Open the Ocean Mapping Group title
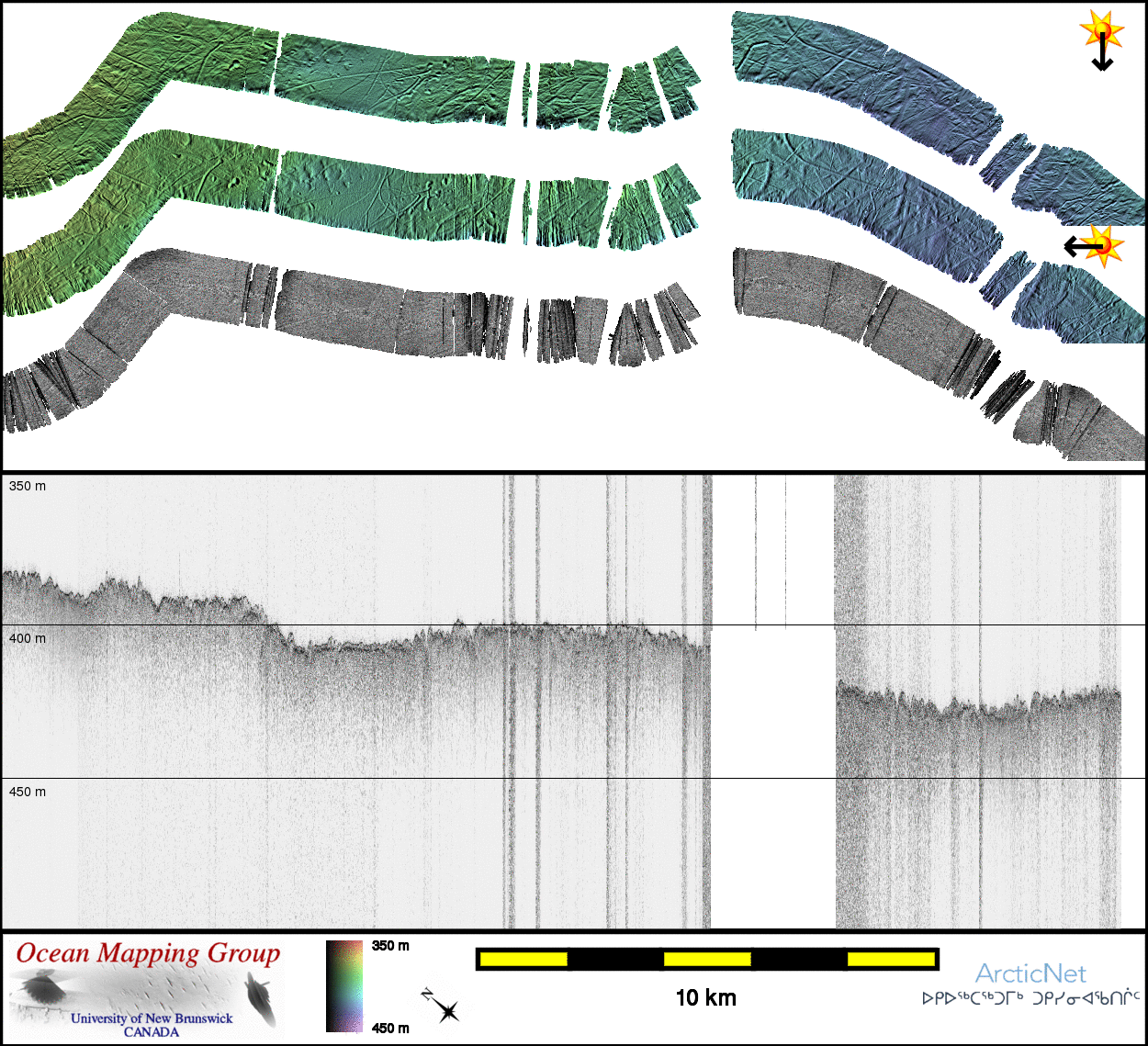1148x1046 pixels. pos(148,953)
